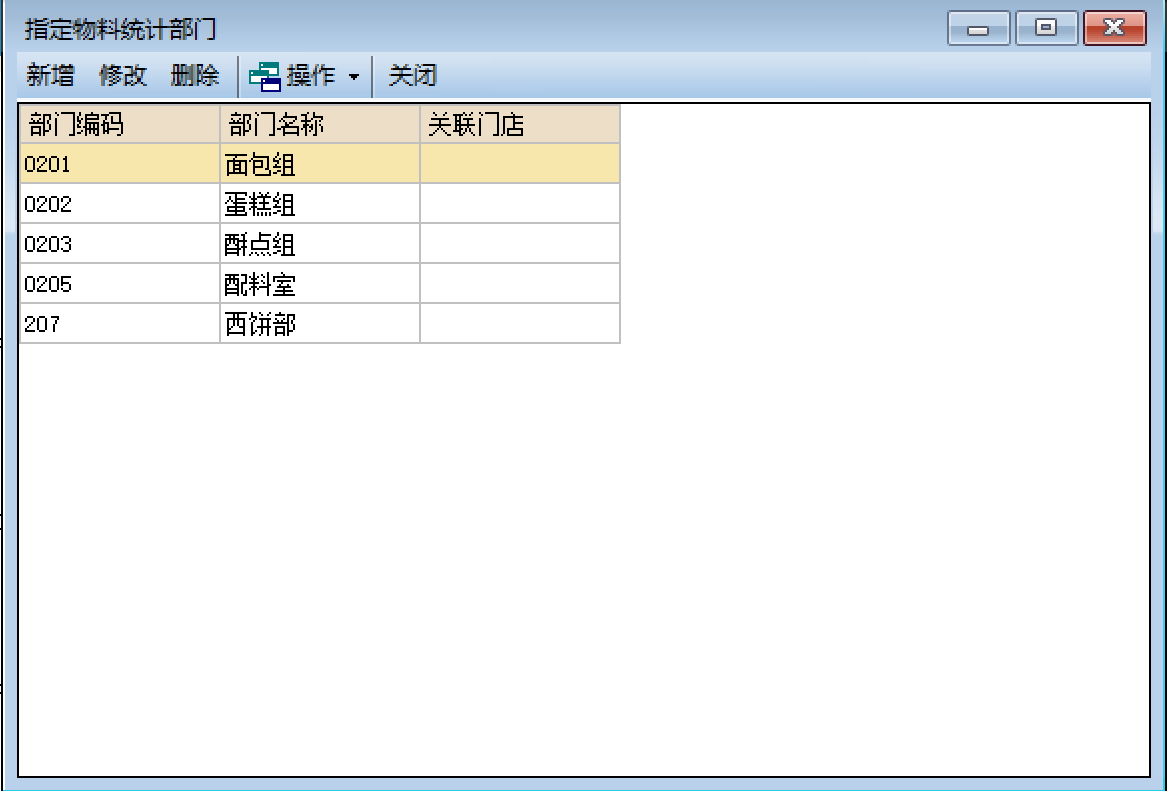The width and height of the screenshot is (1168, 791).
Task: Select the 部门编码 column header
Action: pyautogui.click(x=120, y=124)
